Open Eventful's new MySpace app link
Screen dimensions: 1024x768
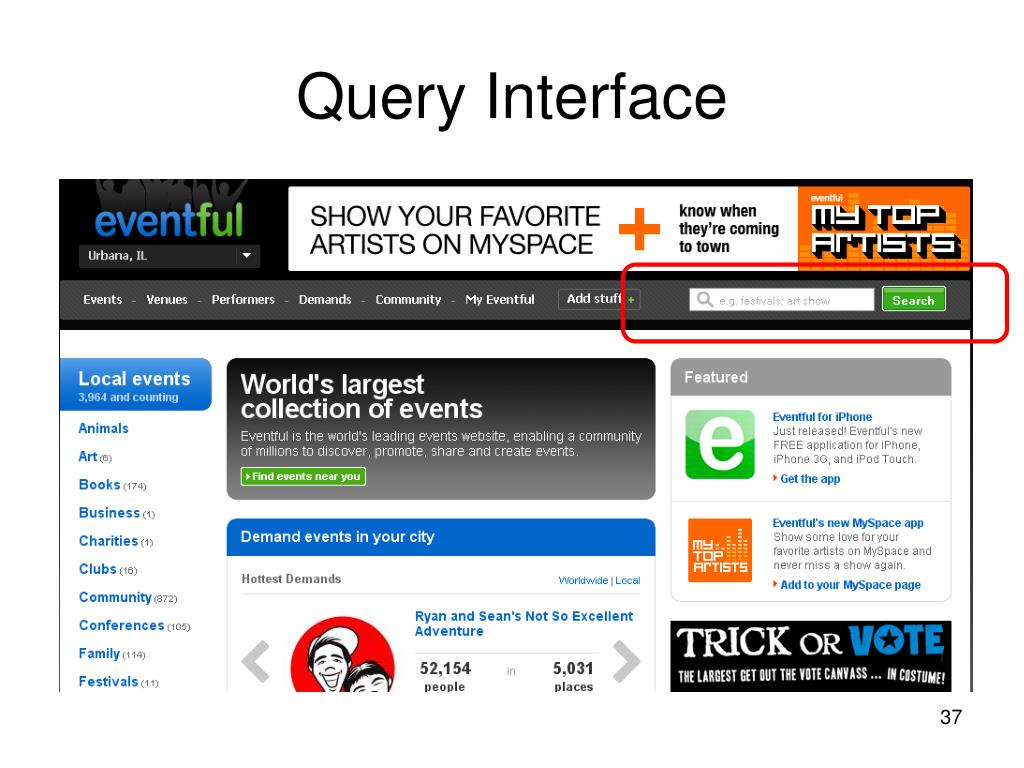point(848,522)
